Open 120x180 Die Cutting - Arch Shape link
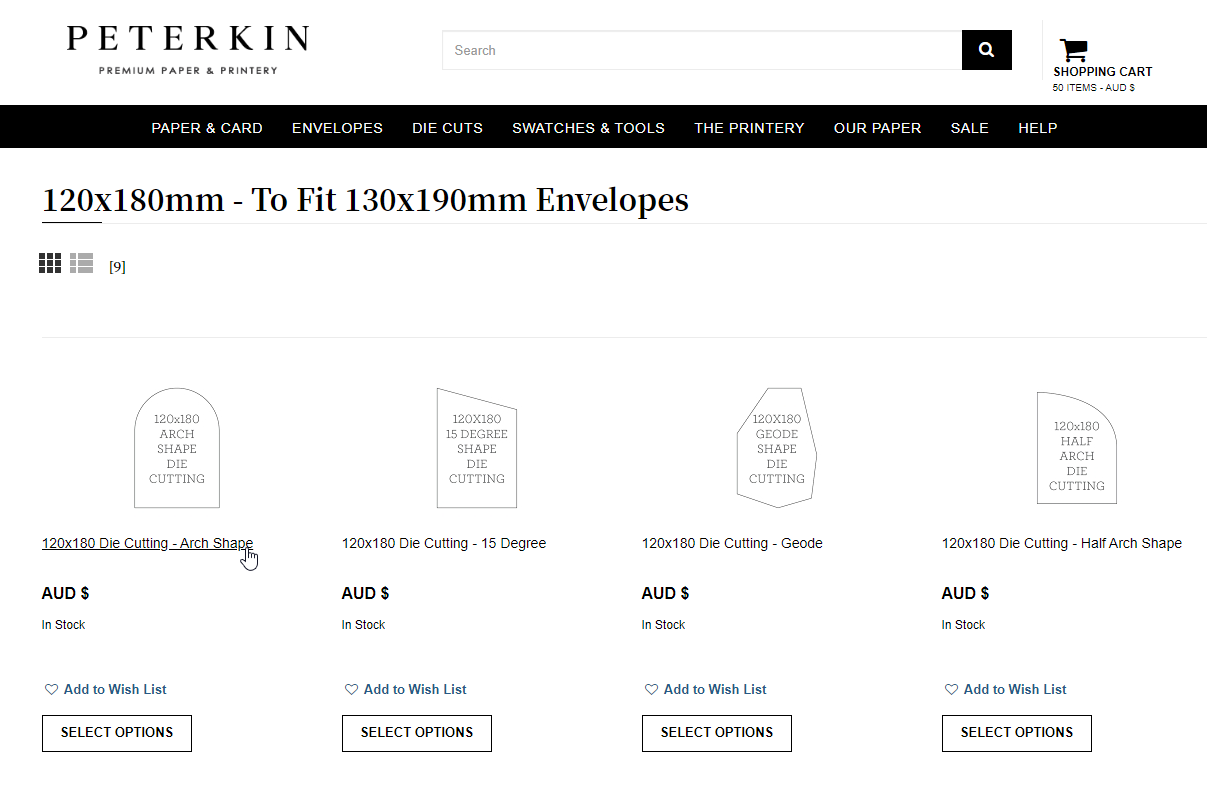 (147, 543)
